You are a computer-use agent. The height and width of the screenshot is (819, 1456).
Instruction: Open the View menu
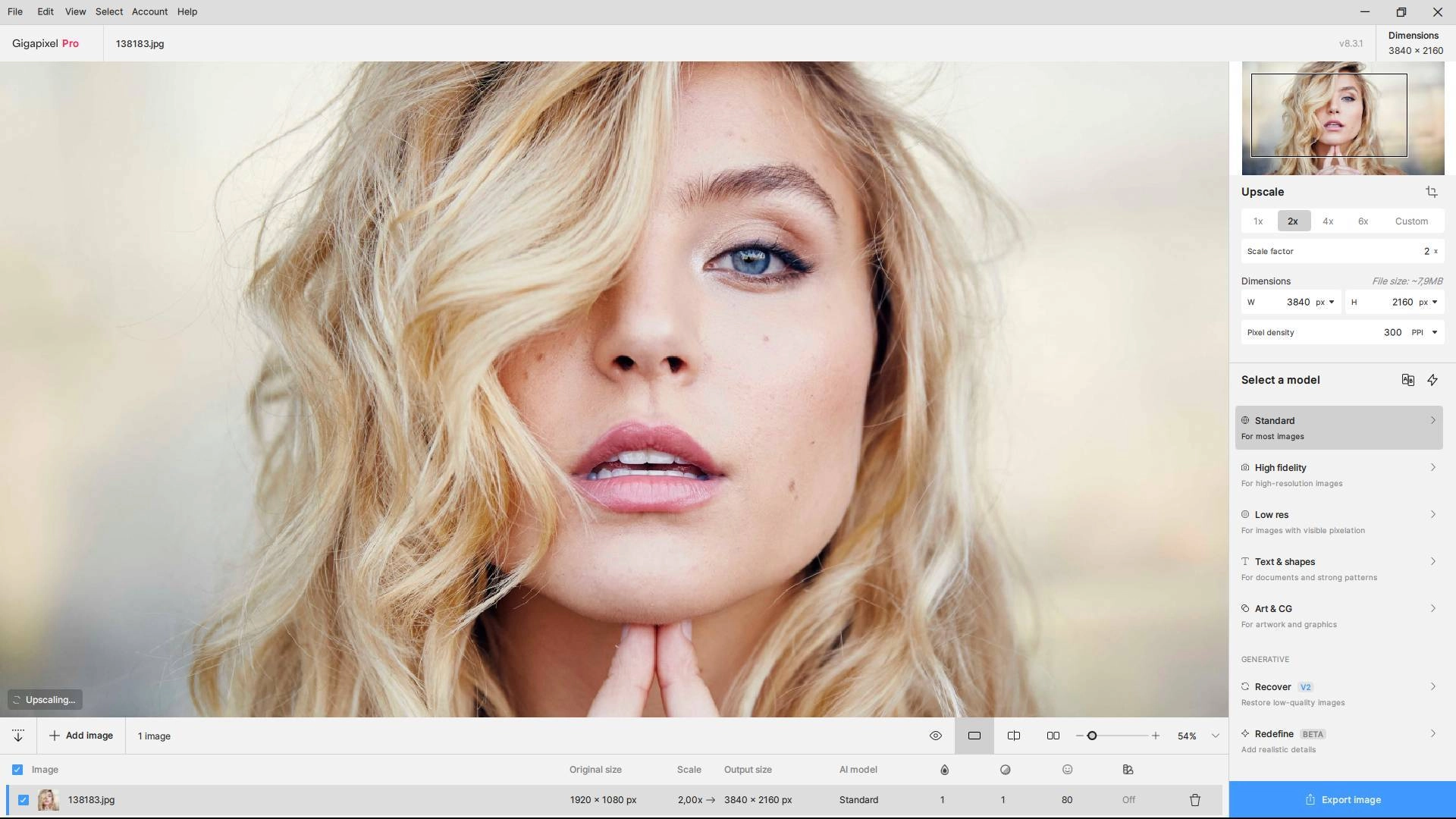click(x=75, y=11)
